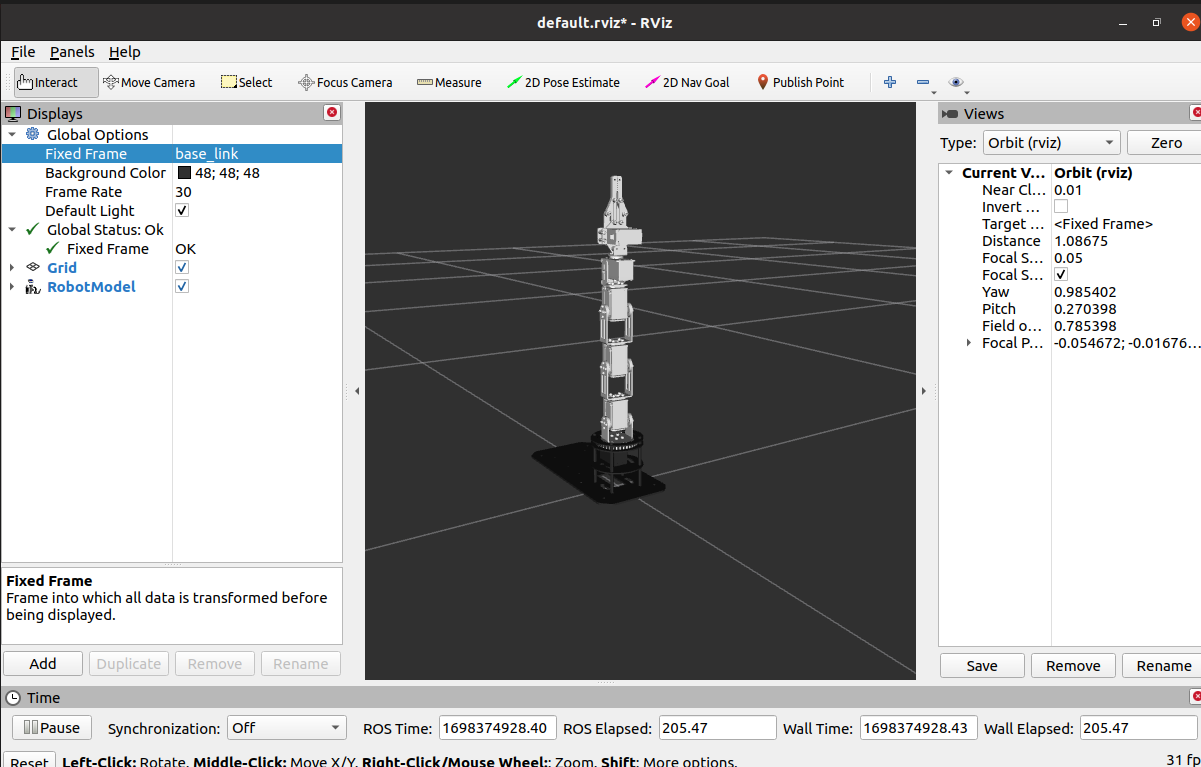The height and width of the screenshot is (767, 1201).
Task: Toggle the Focal Shape Fixed Size checkbox
Action: tap(1061, 274)
